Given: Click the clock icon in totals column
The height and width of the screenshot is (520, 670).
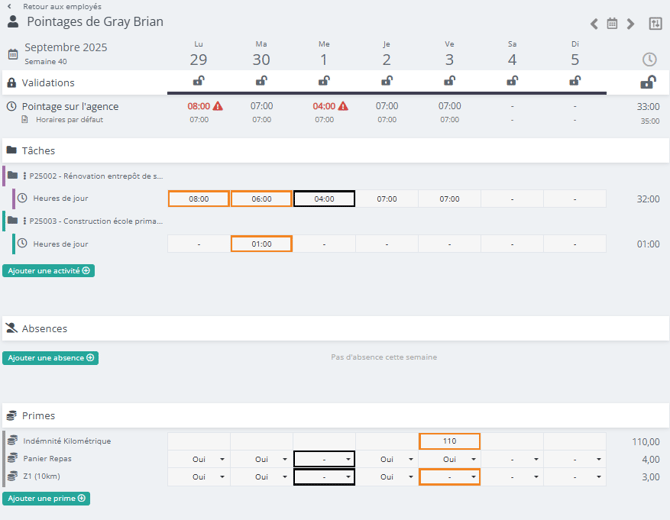Looking at the screenshot, I should 648,59.
